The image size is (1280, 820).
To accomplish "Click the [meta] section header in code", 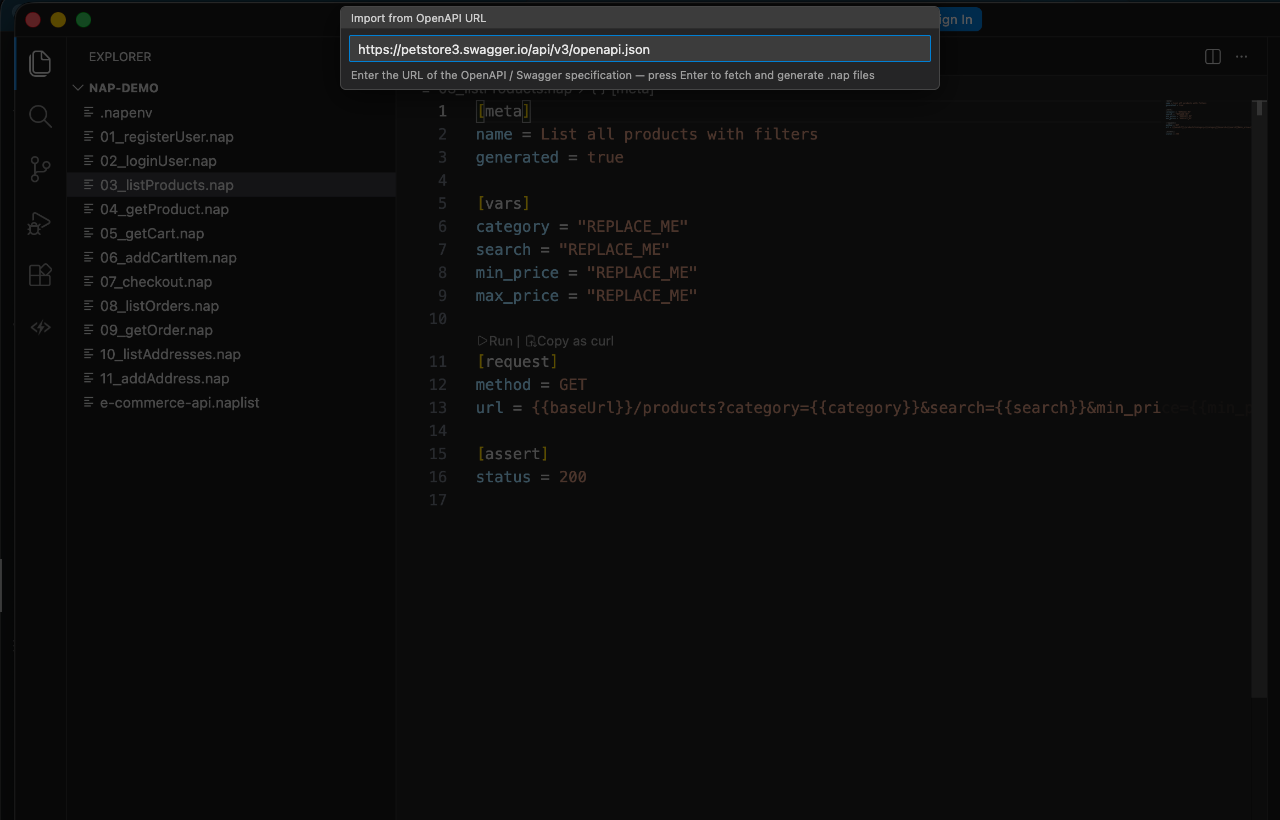I will coord(504,111).
